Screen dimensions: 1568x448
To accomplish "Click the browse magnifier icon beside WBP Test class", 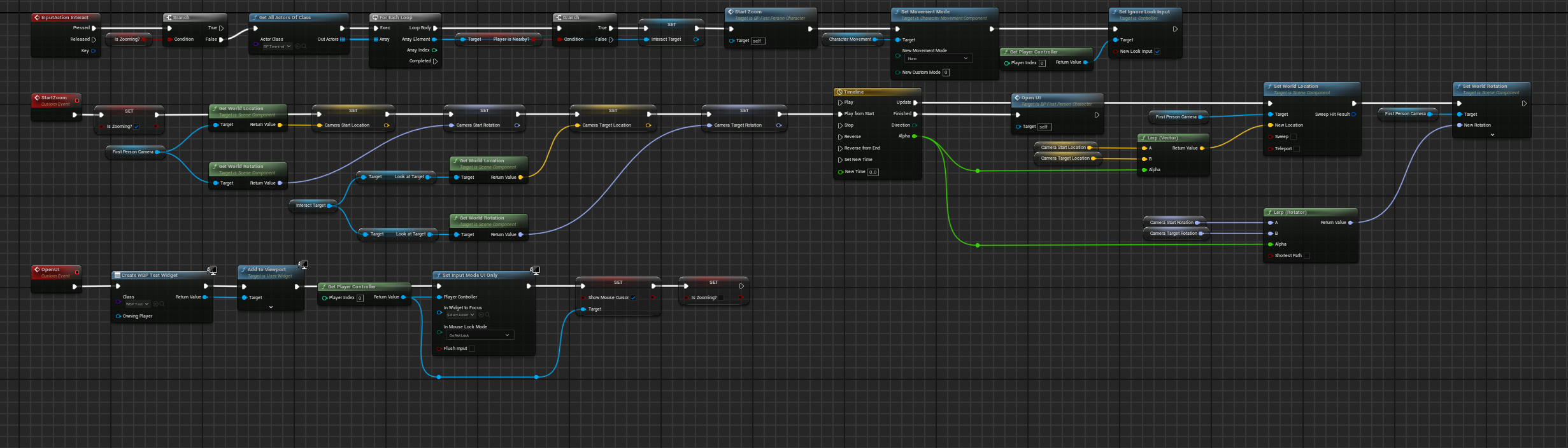I will [162, 304].
